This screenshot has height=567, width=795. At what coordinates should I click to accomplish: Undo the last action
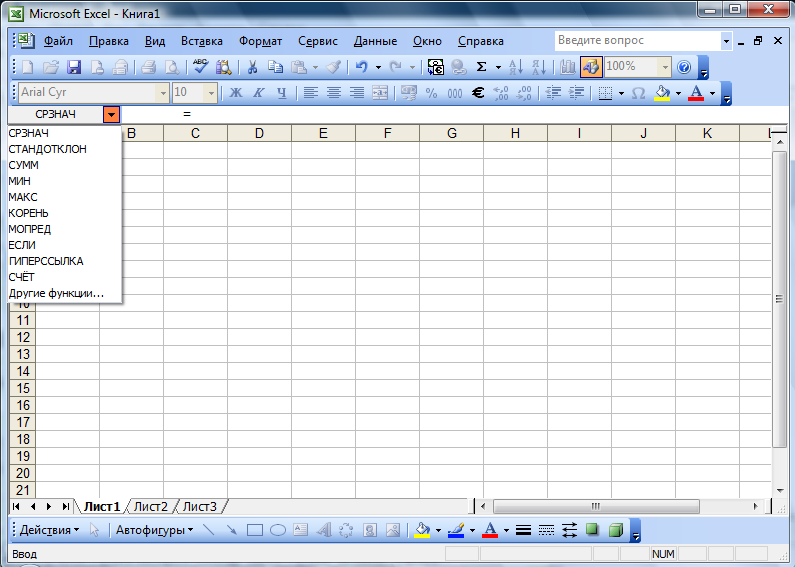pyautogui.click(x=361, y=67)
